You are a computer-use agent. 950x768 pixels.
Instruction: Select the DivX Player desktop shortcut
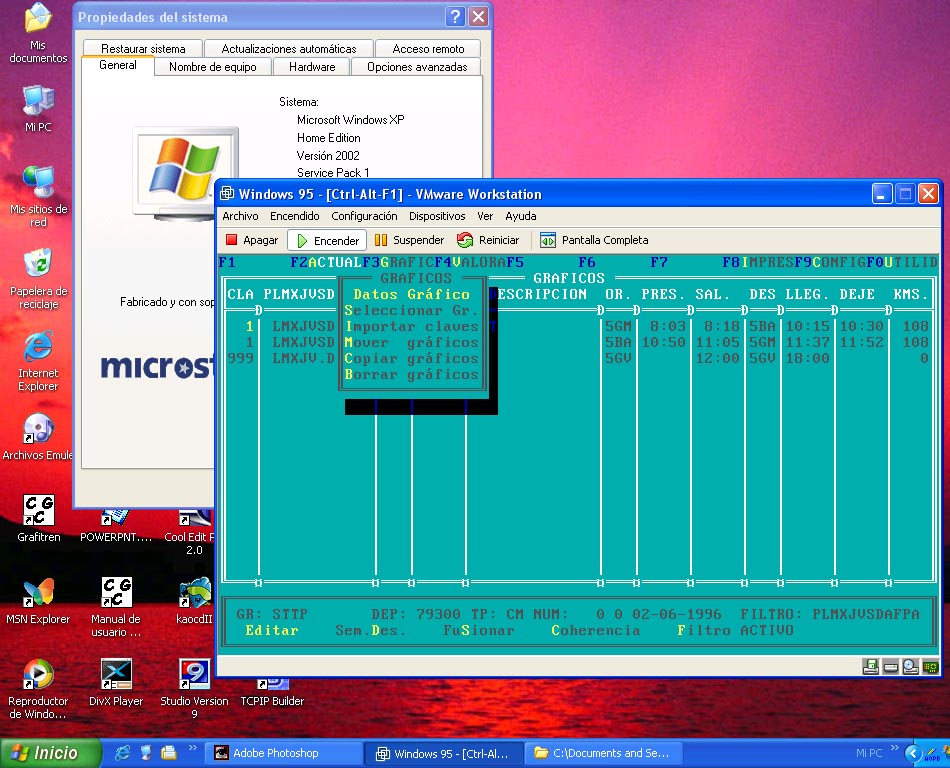116,683
